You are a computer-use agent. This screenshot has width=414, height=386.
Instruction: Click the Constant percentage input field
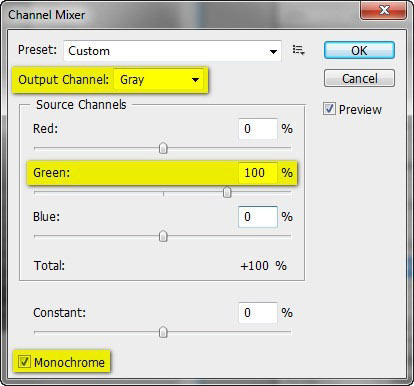pos(258,313)
